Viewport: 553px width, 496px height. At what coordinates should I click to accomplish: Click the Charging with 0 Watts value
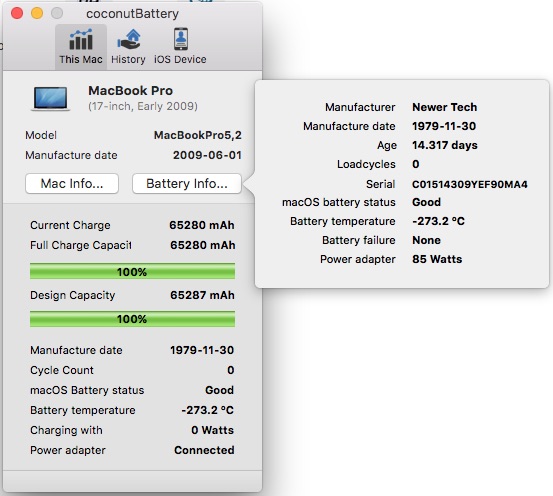click(x=212, y=430)
